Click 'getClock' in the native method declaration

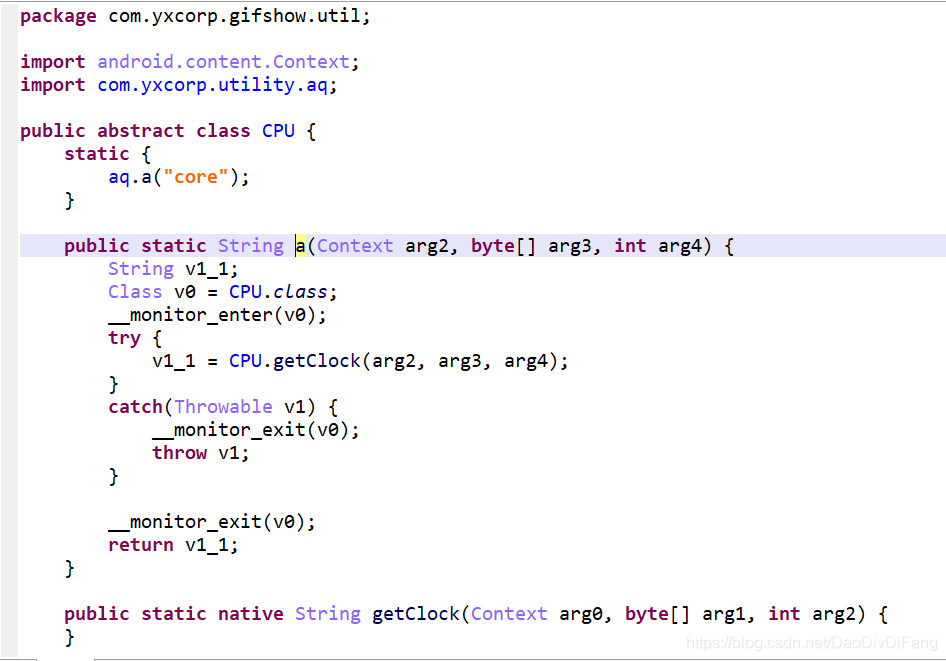[x=416, y=614]
